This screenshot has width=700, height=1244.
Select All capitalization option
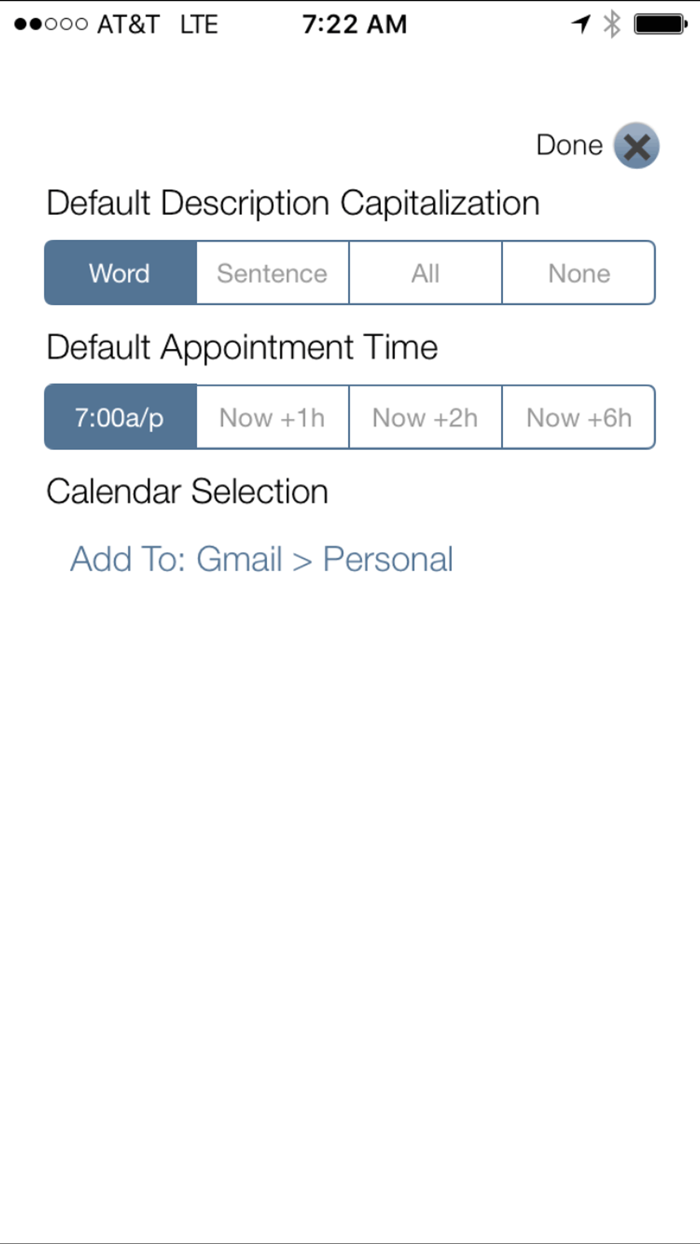click(x=425, y=272)
